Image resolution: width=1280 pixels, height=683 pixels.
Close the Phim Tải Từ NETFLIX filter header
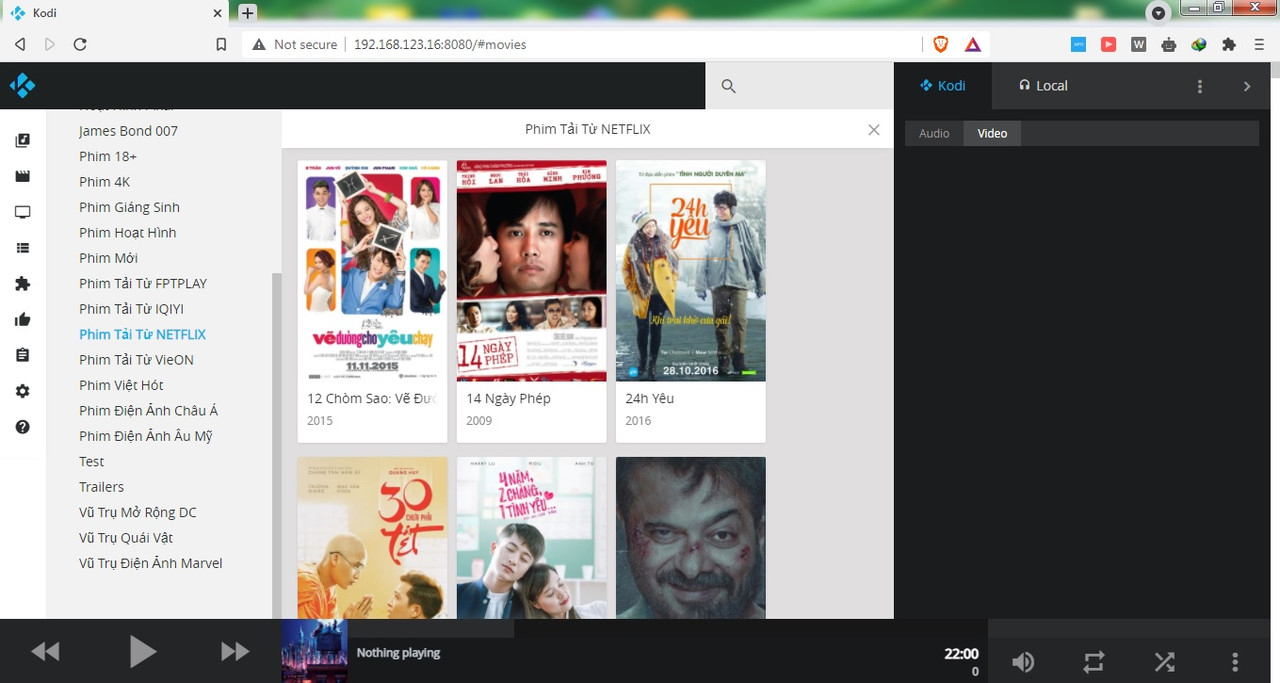click(874, 130)
